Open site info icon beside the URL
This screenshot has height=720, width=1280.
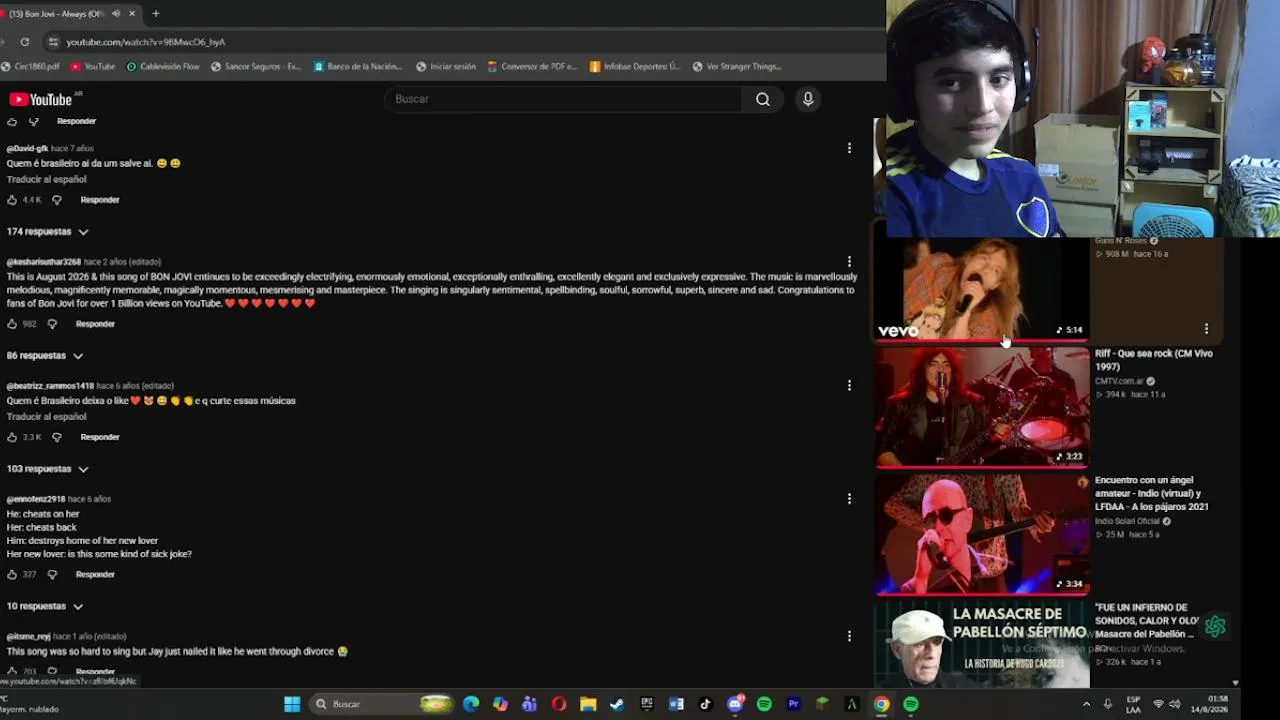click(52, 42)
